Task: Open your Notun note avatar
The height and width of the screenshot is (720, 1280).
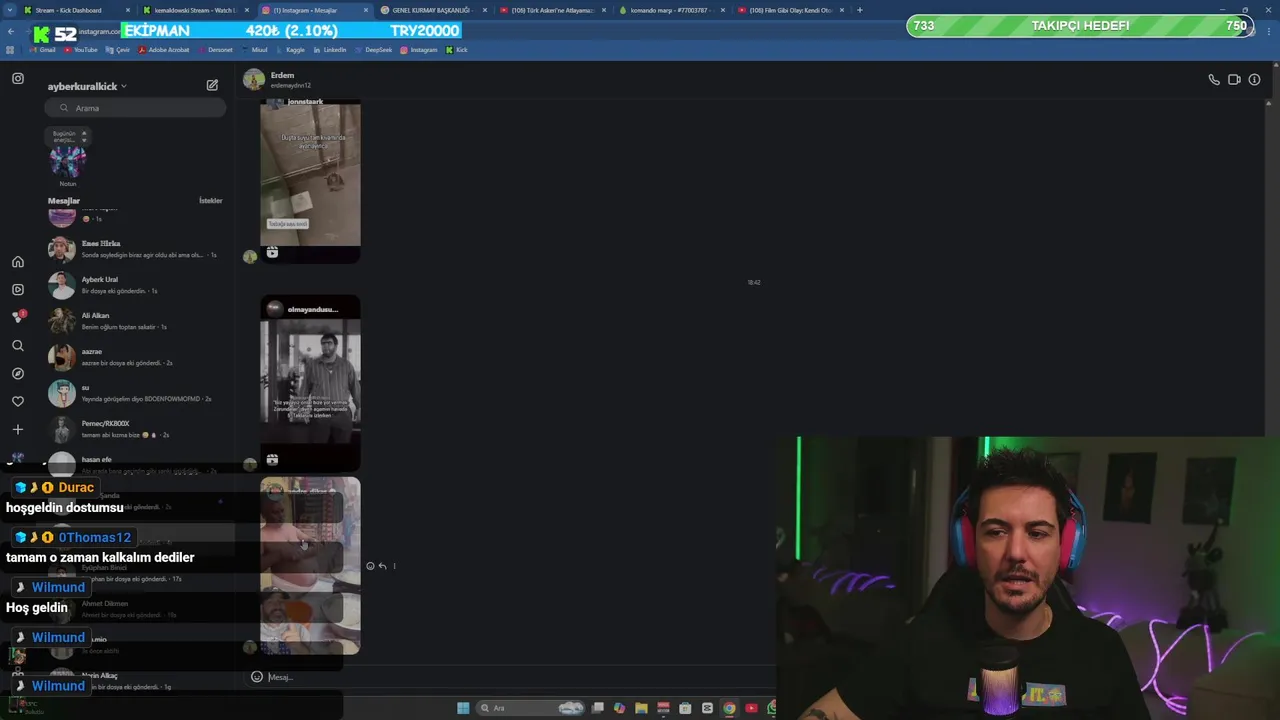Action: [x=67, y=160]
